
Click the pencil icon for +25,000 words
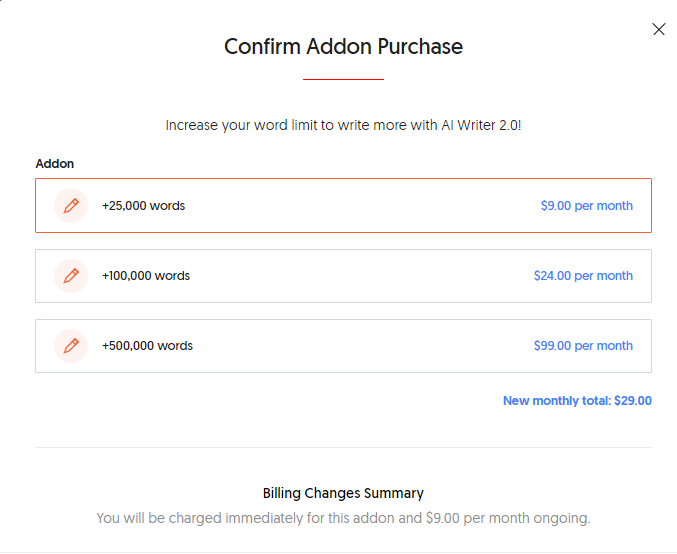coord(71,206)
